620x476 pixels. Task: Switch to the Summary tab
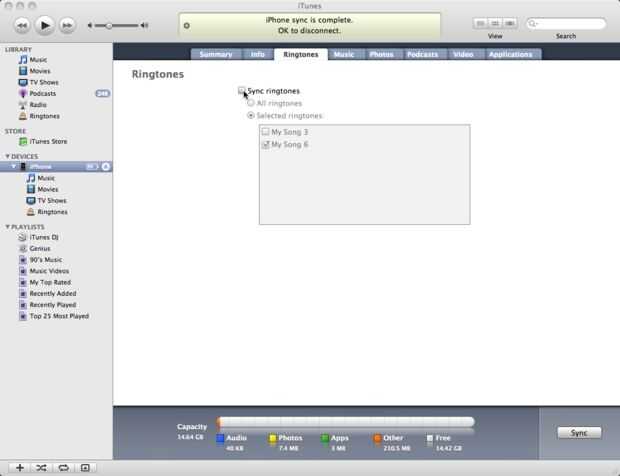(216, 55)
